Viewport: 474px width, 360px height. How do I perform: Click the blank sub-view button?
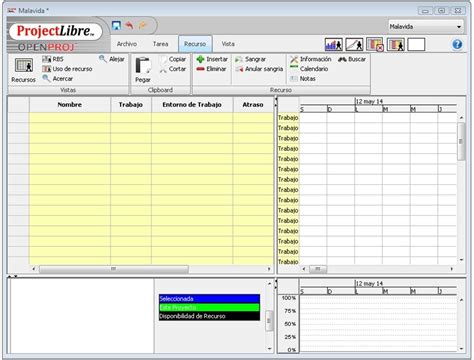(x=416, y=44)
